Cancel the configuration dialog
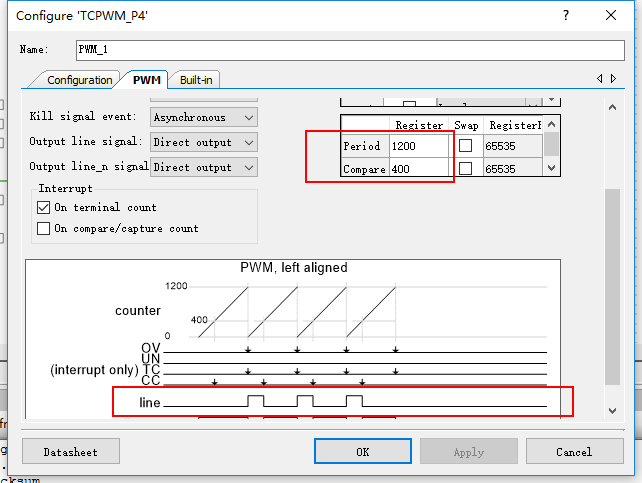642x483 pixels. click(x=574, y=452)
